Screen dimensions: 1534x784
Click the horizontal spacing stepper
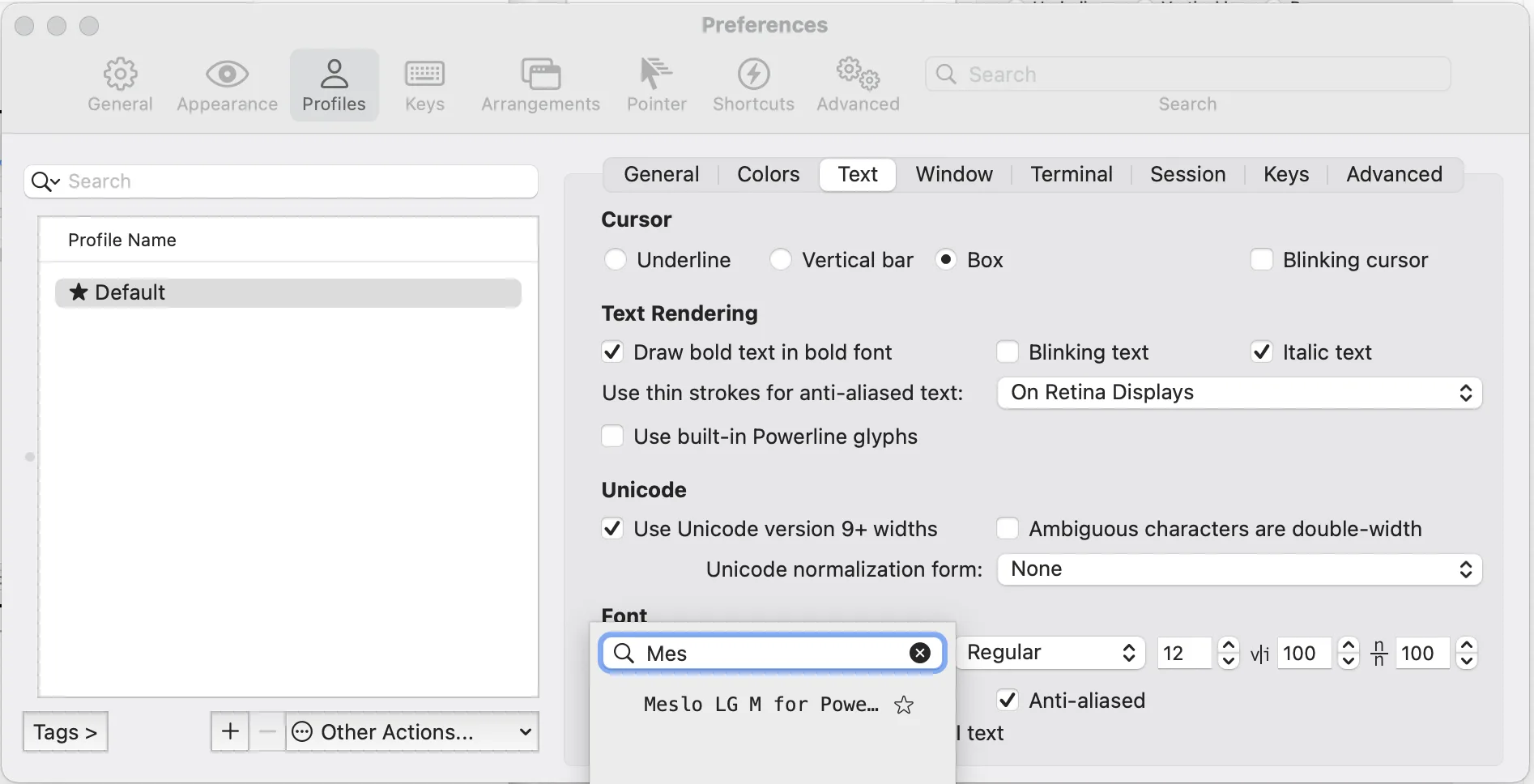point(1349,653)
